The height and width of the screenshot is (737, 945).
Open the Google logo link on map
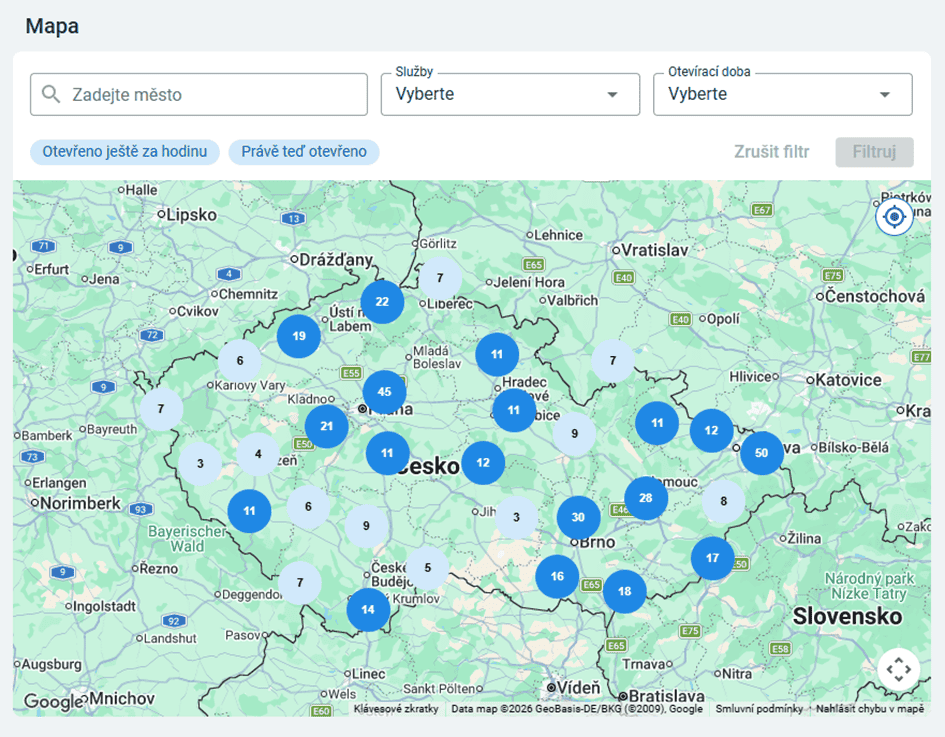tap(53, 701)
